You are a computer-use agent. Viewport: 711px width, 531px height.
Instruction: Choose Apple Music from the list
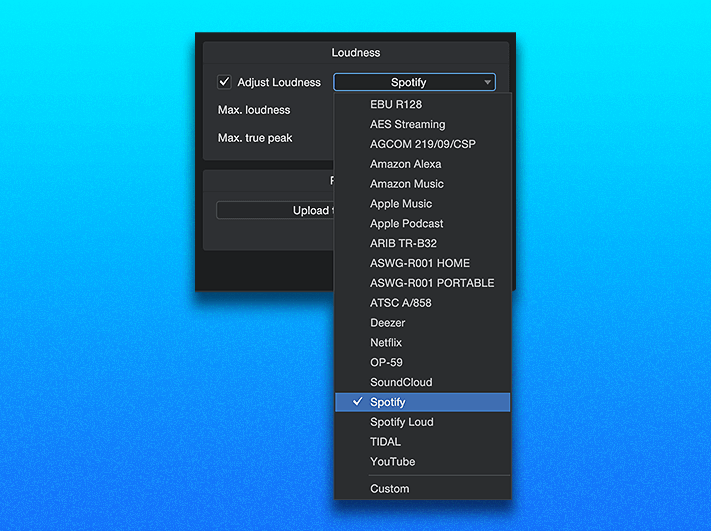(x=423, y=204)
